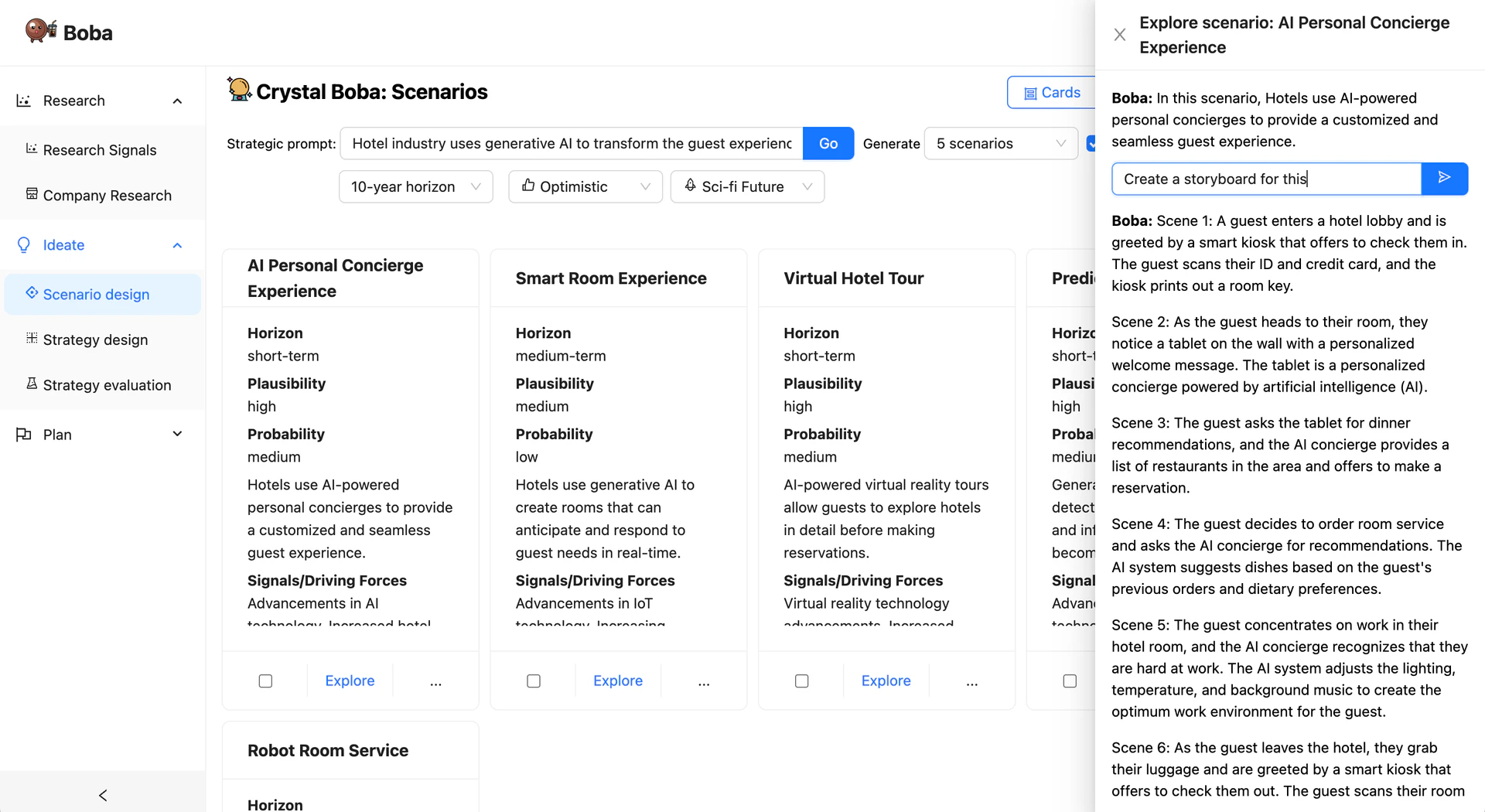Click the Boba logo icon
This screenshot has height=812, width=1485.
40,31
